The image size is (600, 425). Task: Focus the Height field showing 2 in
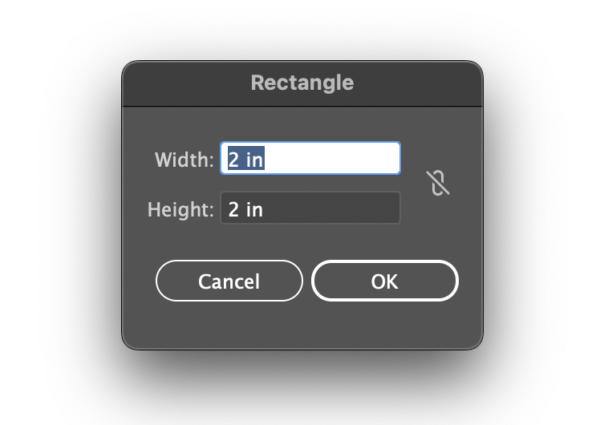tap(310, 209)
